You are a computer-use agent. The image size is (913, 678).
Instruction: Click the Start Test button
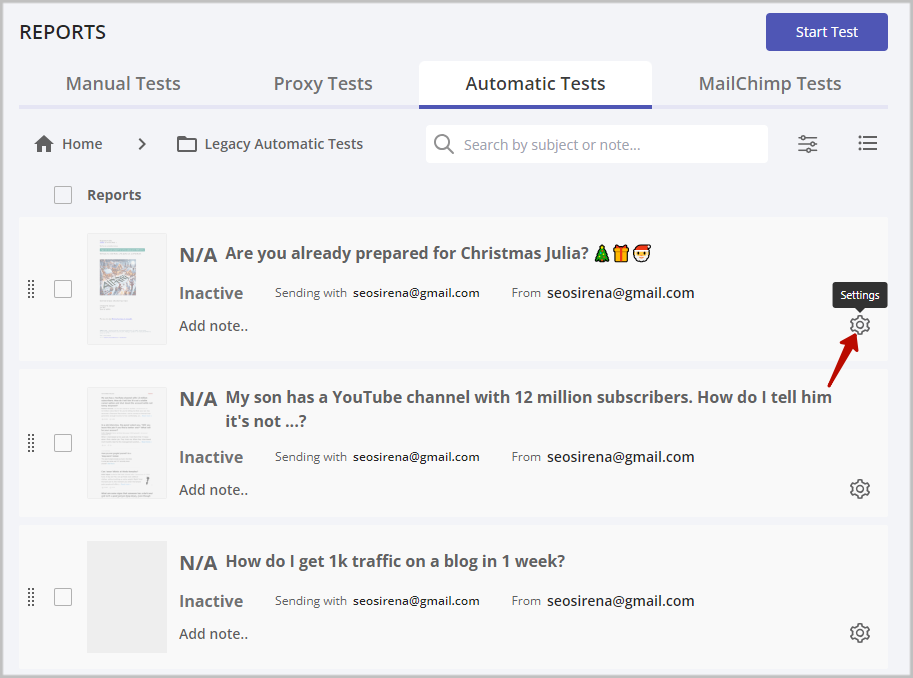coord(826,32)
